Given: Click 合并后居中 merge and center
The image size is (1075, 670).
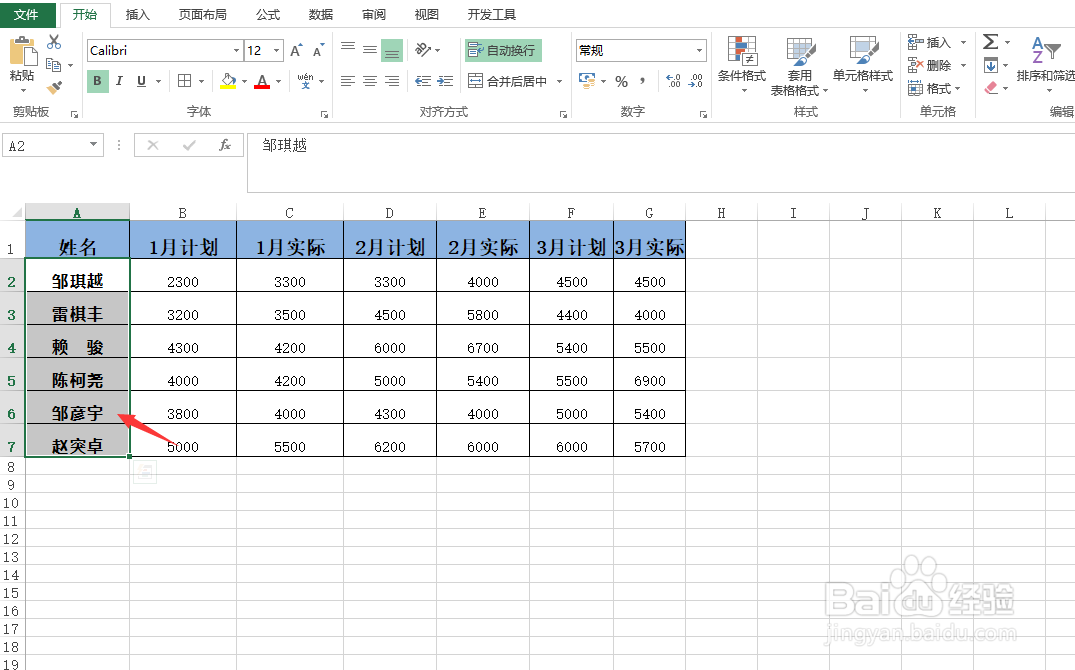Looking at the screenshot, I should click(x=508, y=81).
